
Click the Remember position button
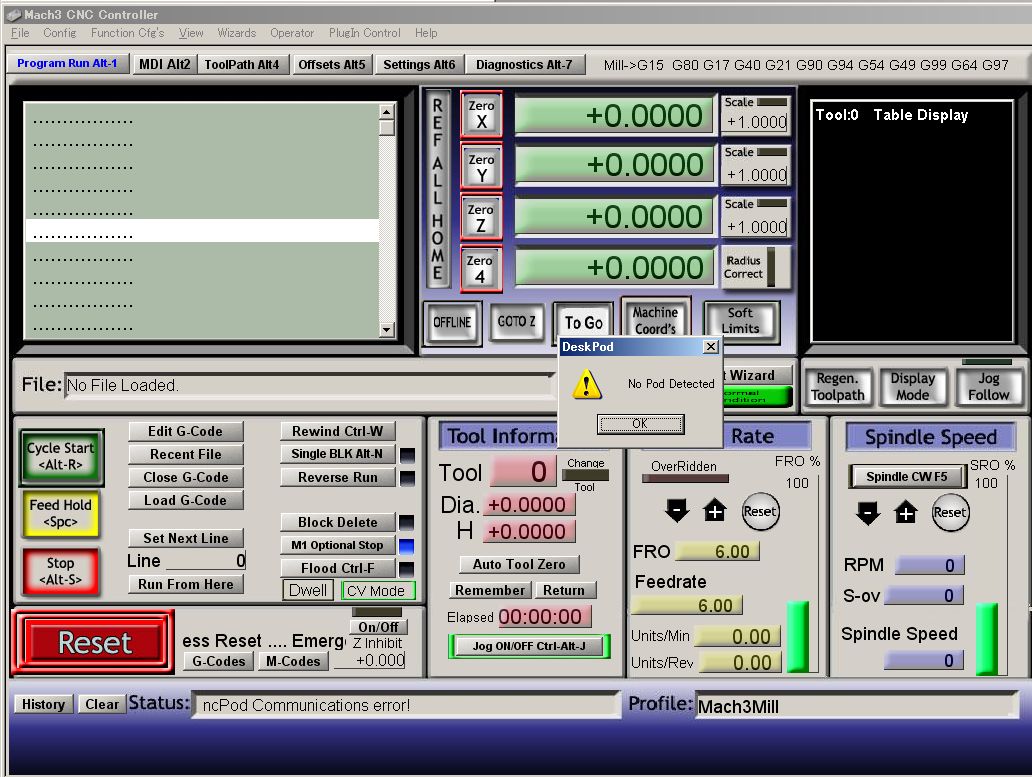coord(490,590)
